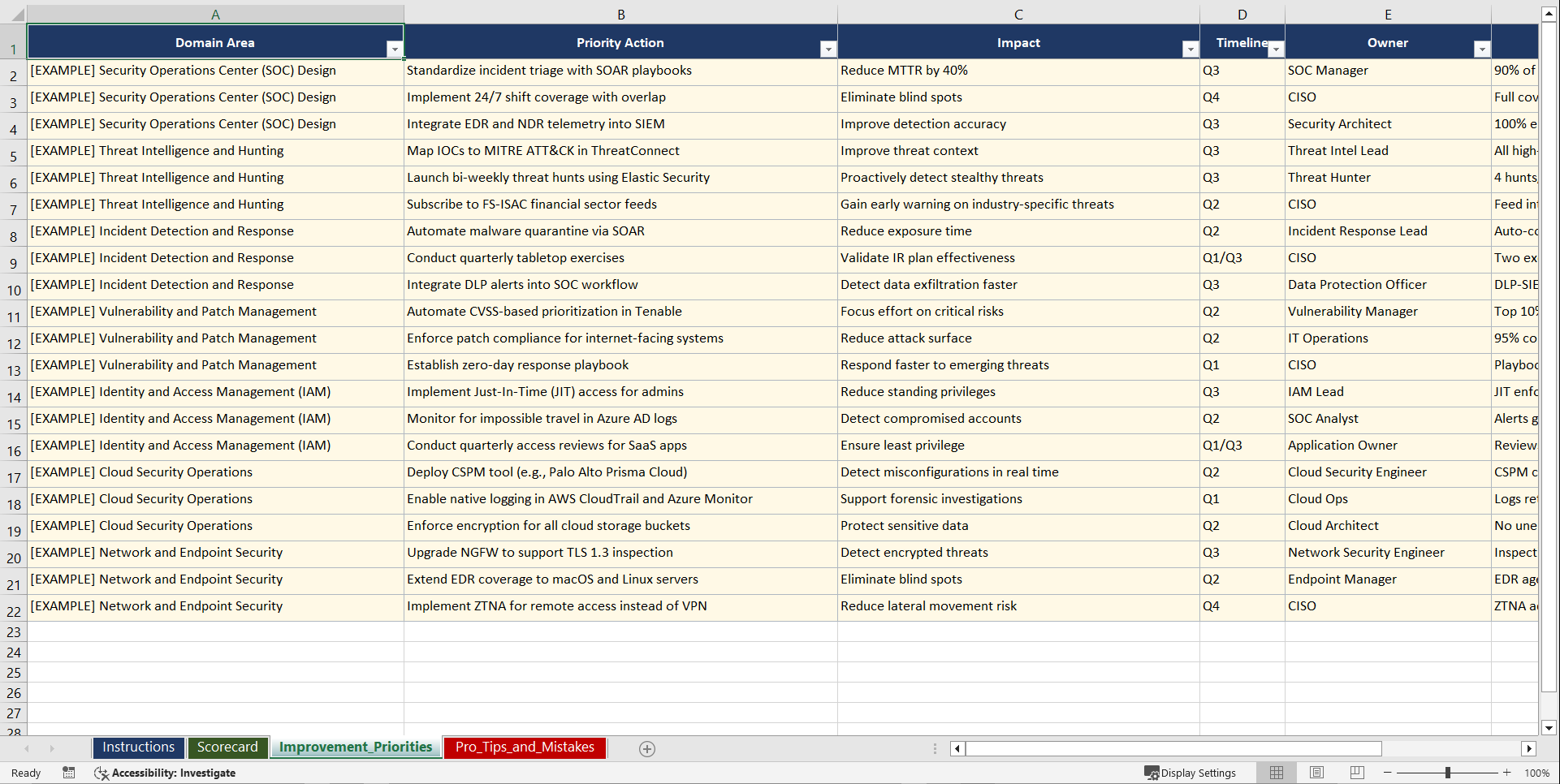Viewport: 1560px width, 784px height.
Task: Start macro recording from the status bar icon
Action: click(69, 773)
